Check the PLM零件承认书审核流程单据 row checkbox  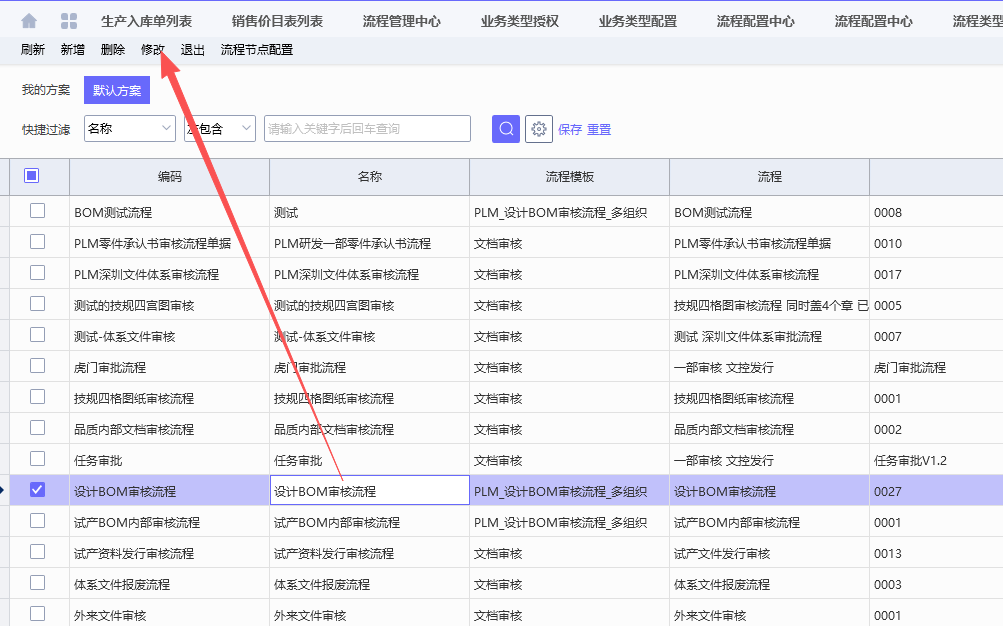pyautogui.click(x=37, y=242)
